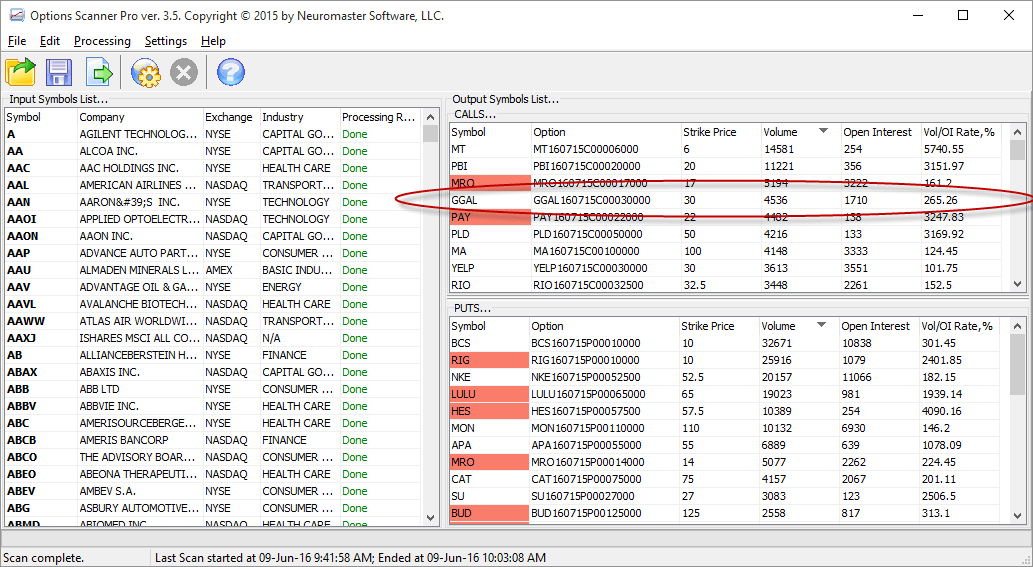The image size is (1033, 567).
Task: Click down arrow of input symbols scrollbar
Action: [431, 518]
